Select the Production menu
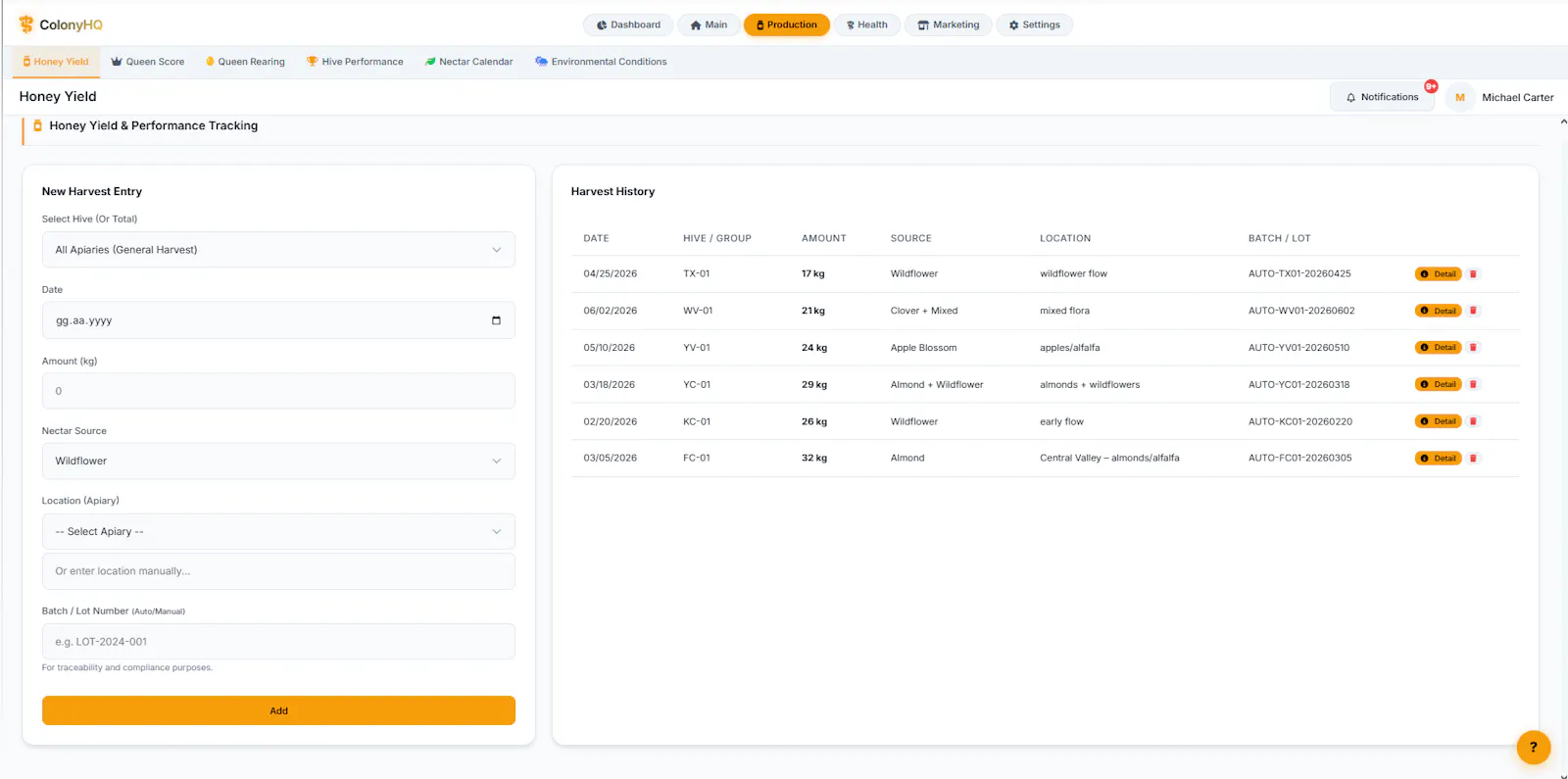The height and width of the screenshot is (779, 1568). [x=787, y=24]
